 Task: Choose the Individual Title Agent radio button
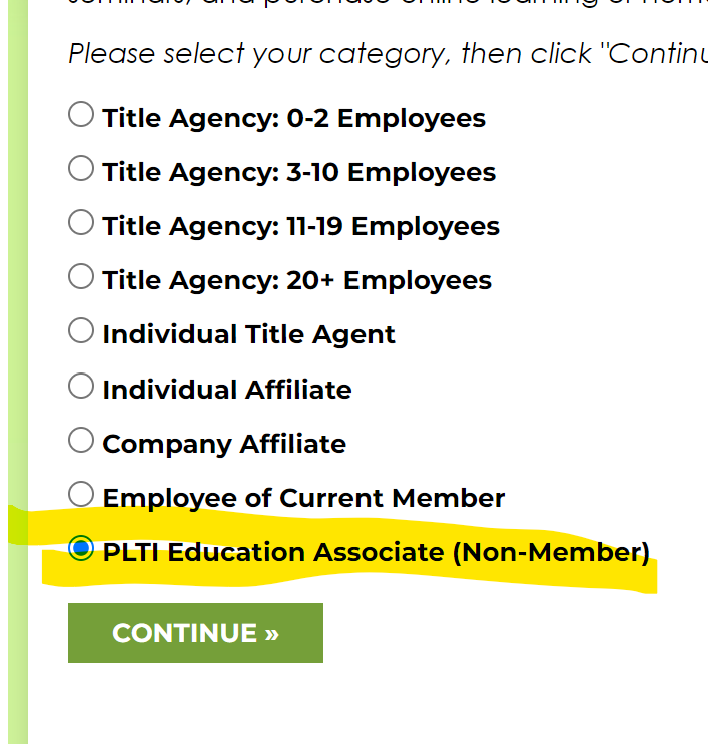click(81, 331)
